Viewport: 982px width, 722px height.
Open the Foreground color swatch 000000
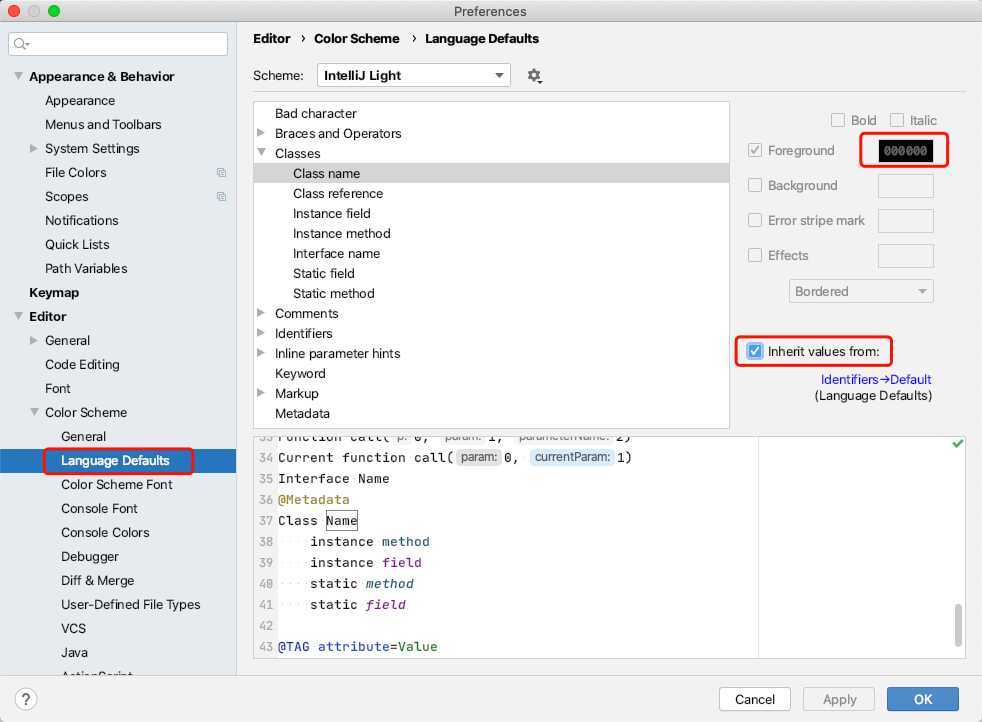coord(906,151)
